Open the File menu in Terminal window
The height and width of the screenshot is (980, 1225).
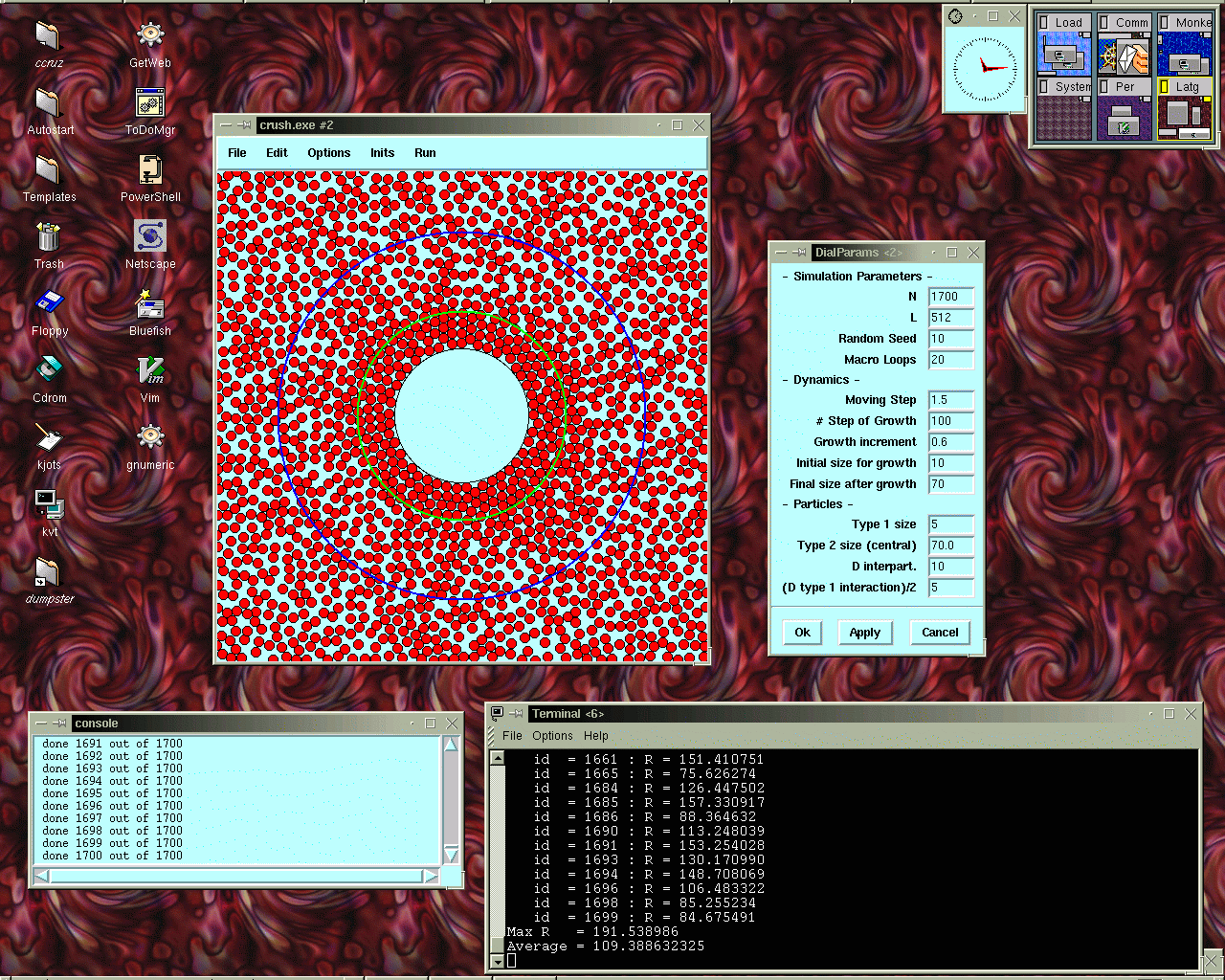point(513,736)
